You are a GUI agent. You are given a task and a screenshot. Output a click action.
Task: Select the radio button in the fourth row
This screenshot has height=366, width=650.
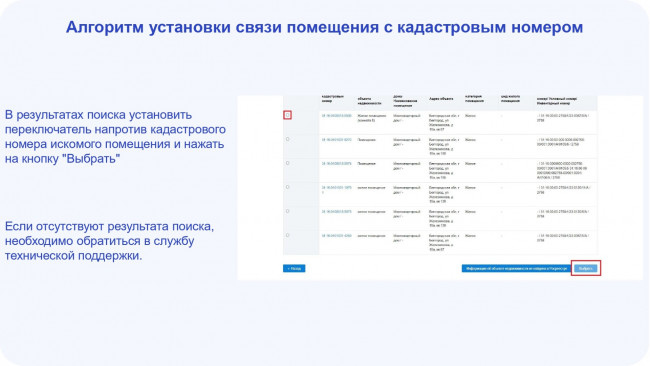(x=288, y=187)
